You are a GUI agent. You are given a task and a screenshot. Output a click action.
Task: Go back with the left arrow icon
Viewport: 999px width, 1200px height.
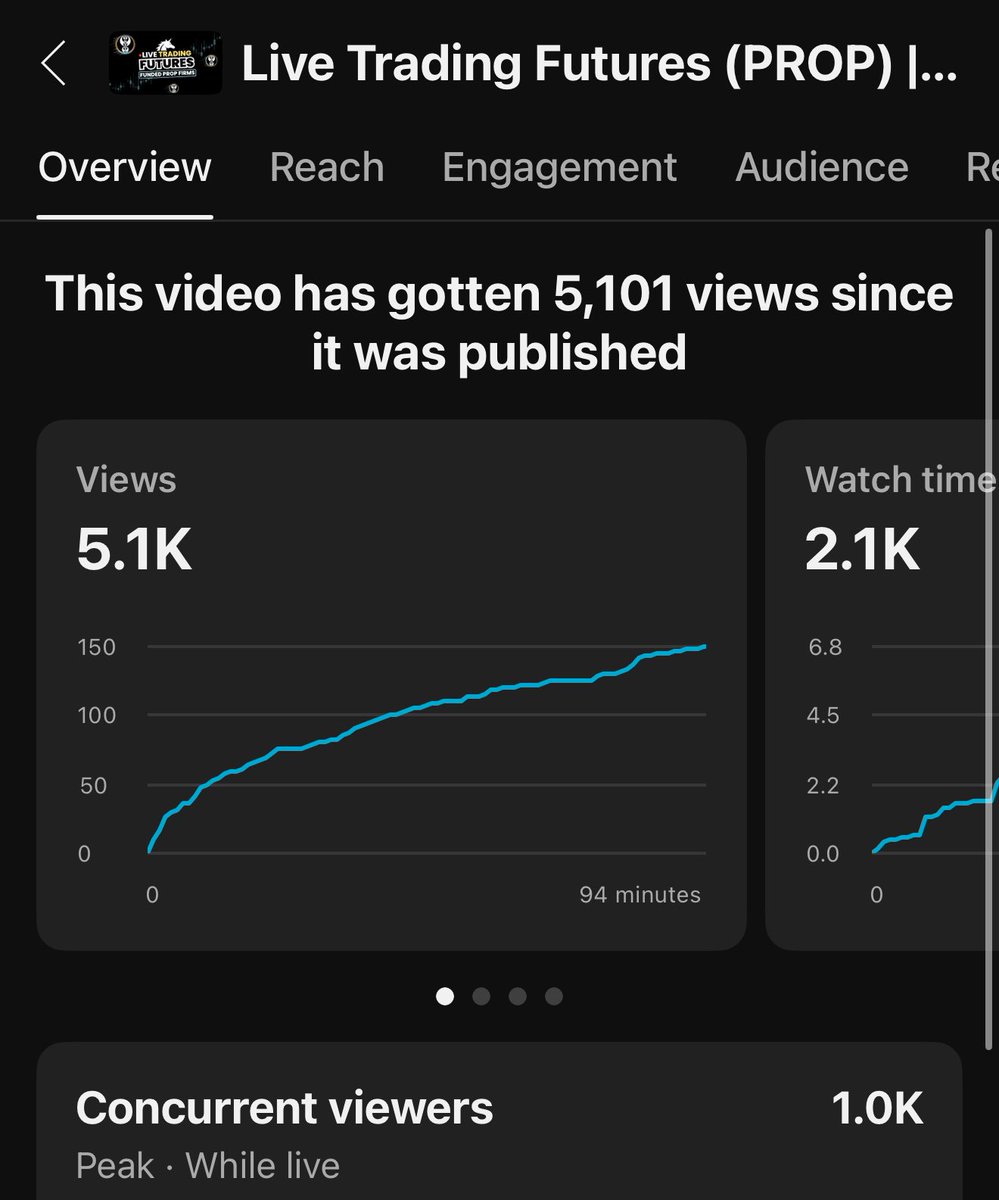(x=53, y=64)
